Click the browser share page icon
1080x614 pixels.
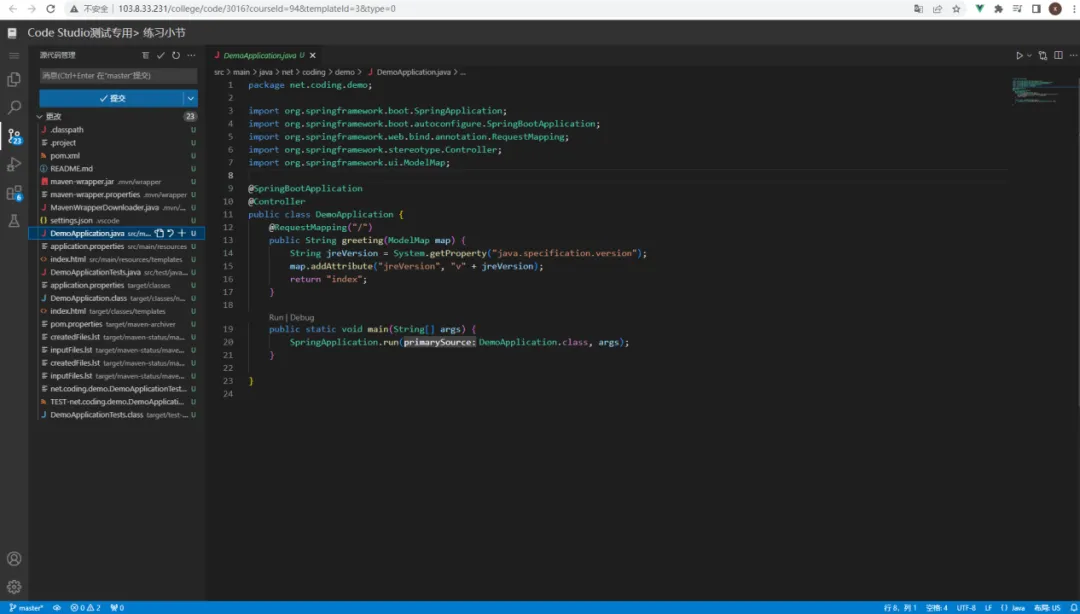pyautogui.click(x=937, y=9)
